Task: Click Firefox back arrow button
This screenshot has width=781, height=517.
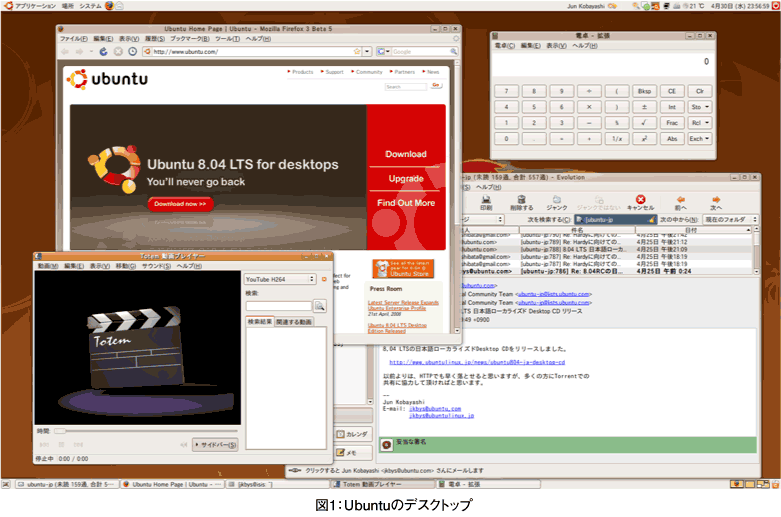Action: click(65, 51)
